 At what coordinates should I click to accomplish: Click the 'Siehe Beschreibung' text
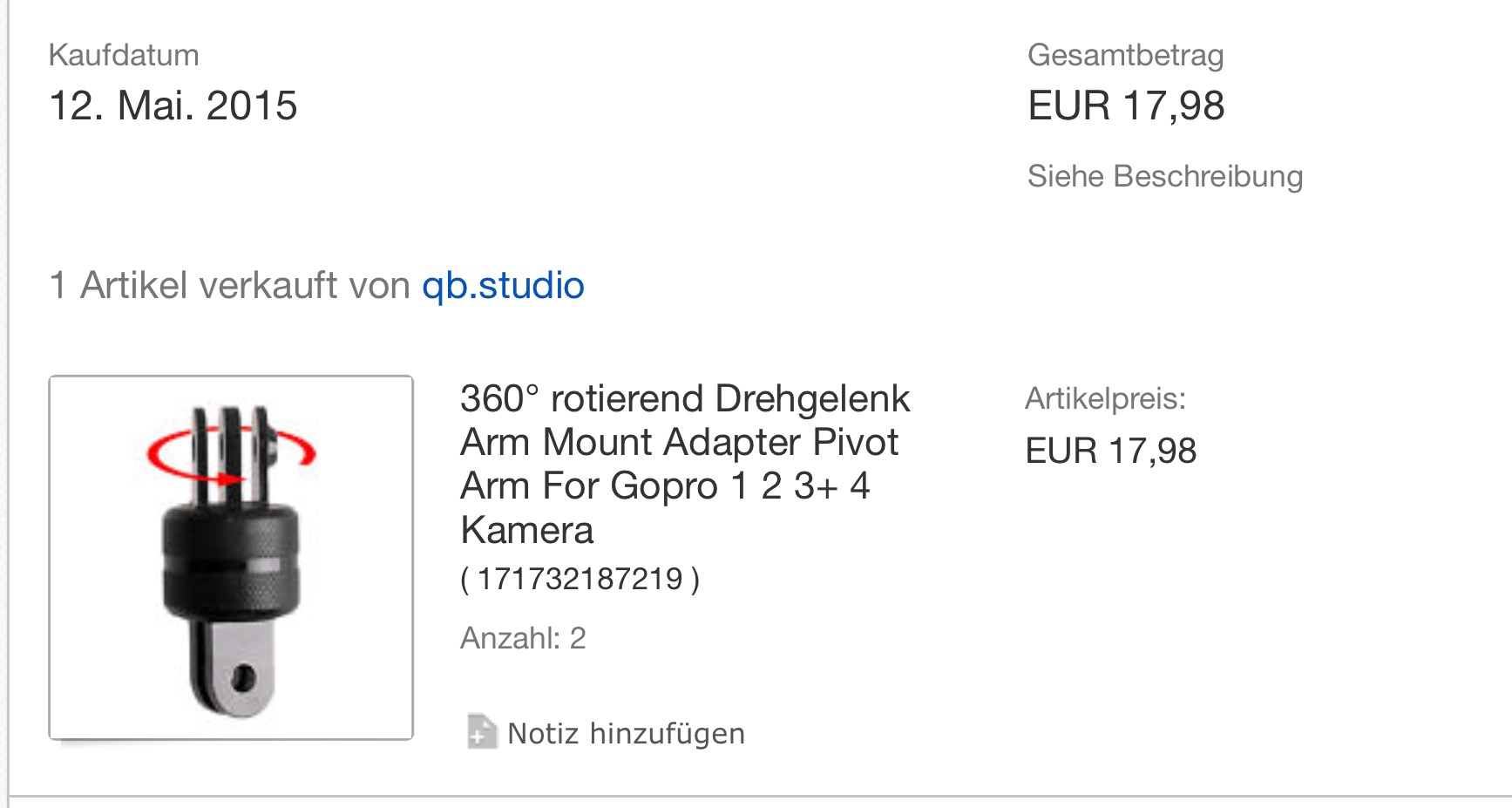point(1165,176)
